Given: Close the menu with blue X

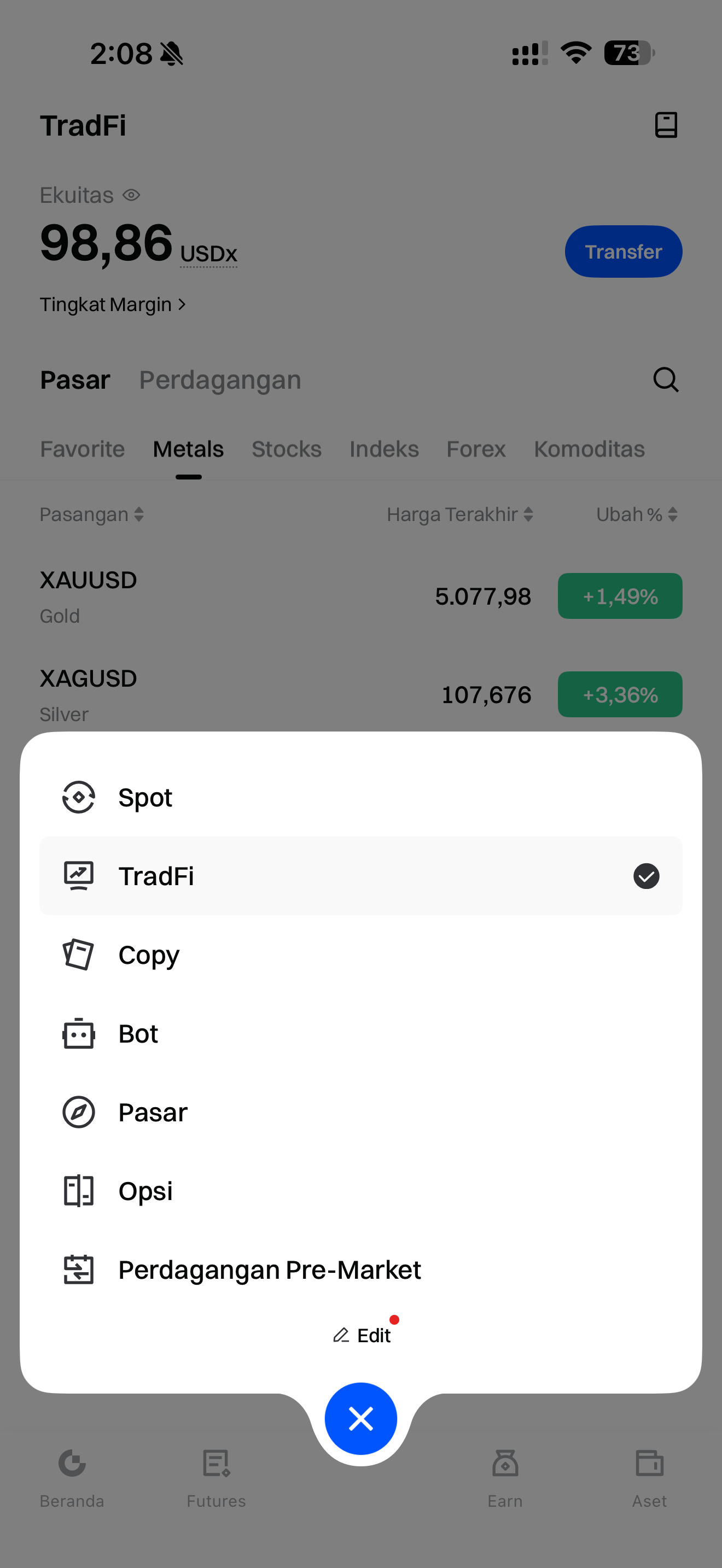Looking at the screenshot, I should click(x=361, y=1419).
